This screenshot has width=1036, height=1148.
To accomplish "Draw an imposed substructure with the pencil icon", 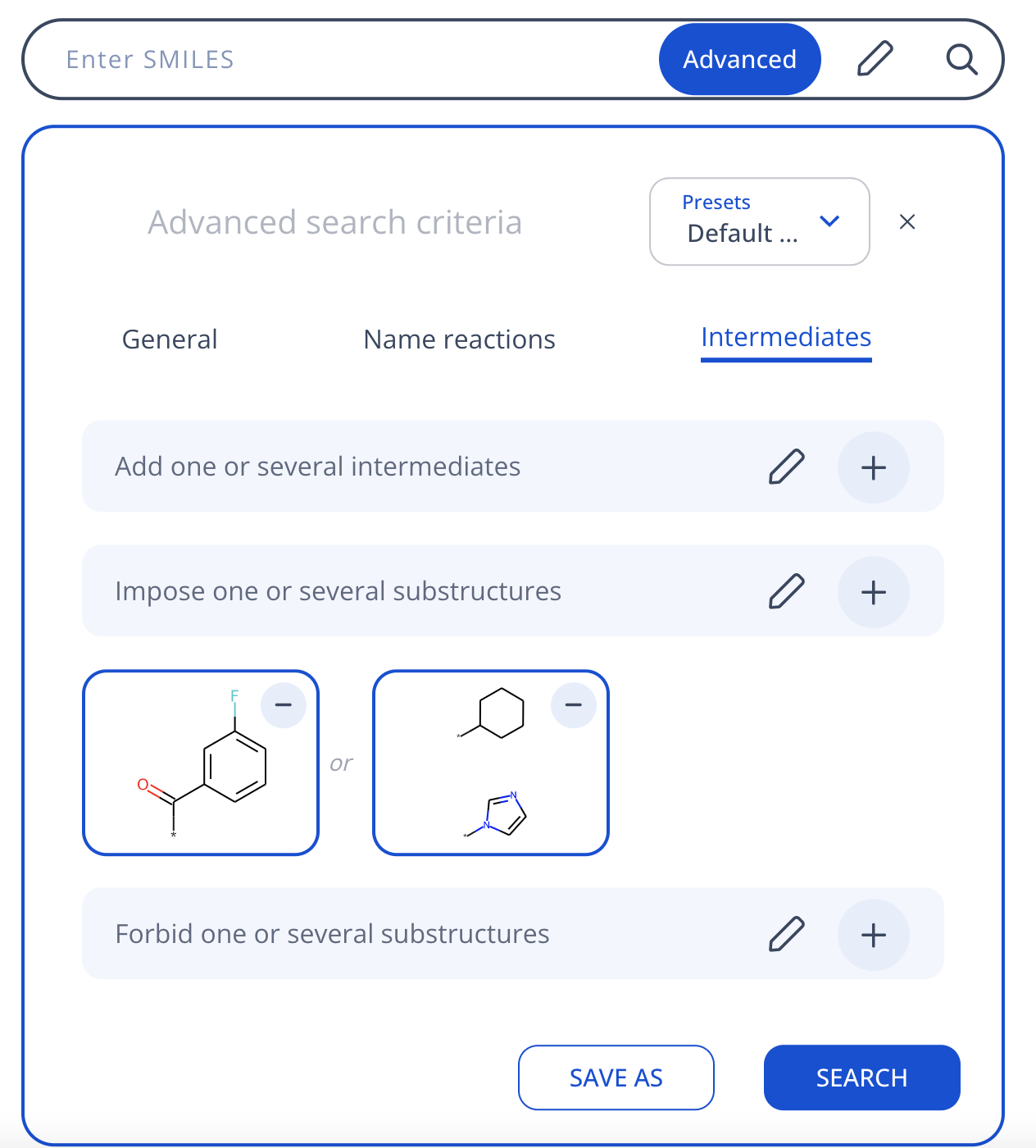I will tap(787, 591).
